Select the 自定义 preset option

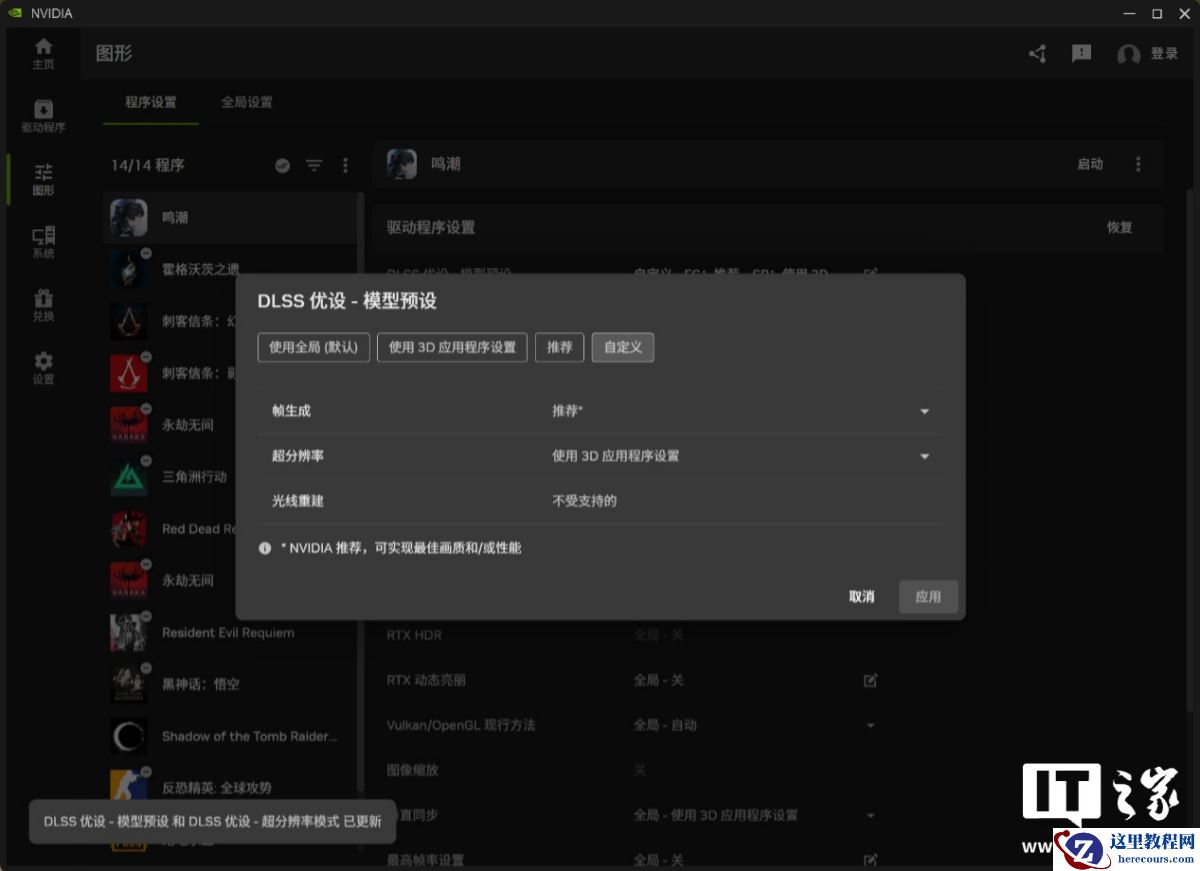623,347
